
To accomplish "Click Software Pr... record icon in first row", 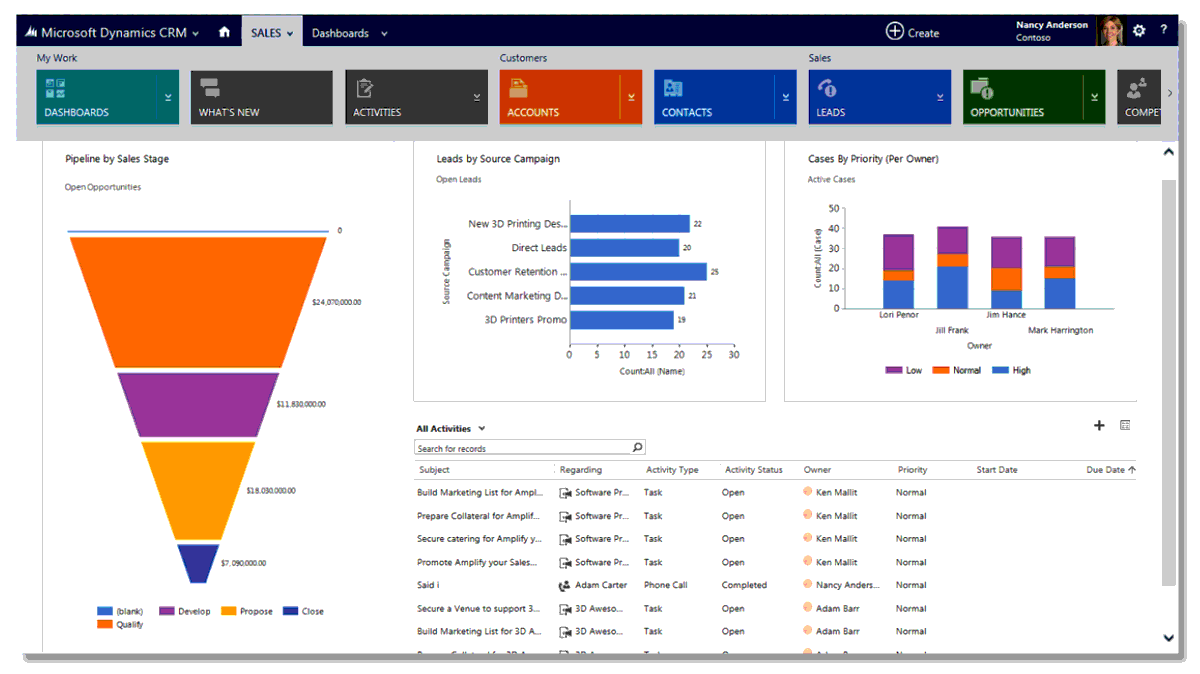I will point(565,493).
